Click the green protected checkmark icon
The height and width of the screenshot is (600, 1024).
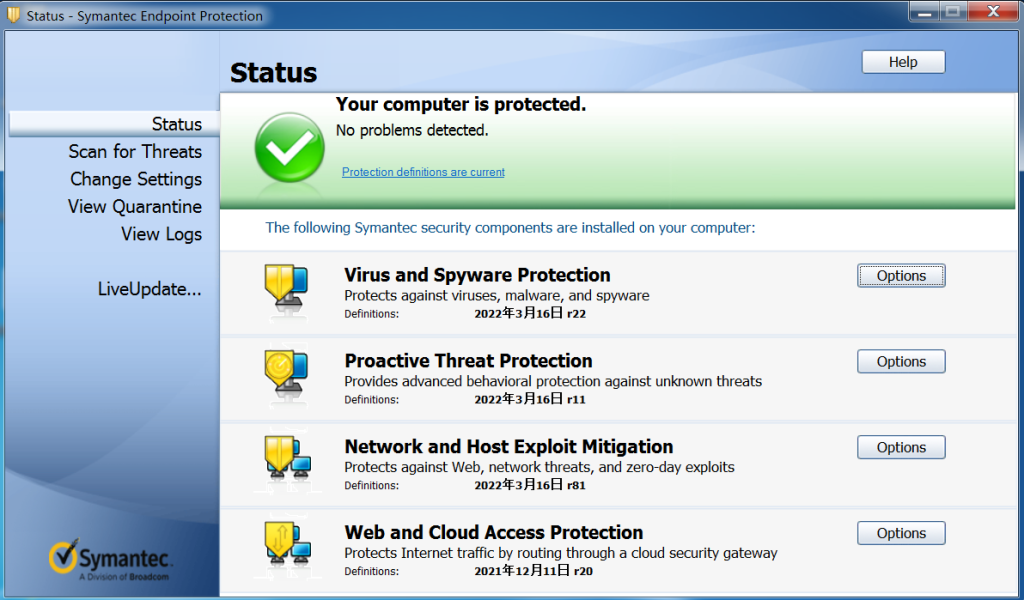tap(288, 145)
